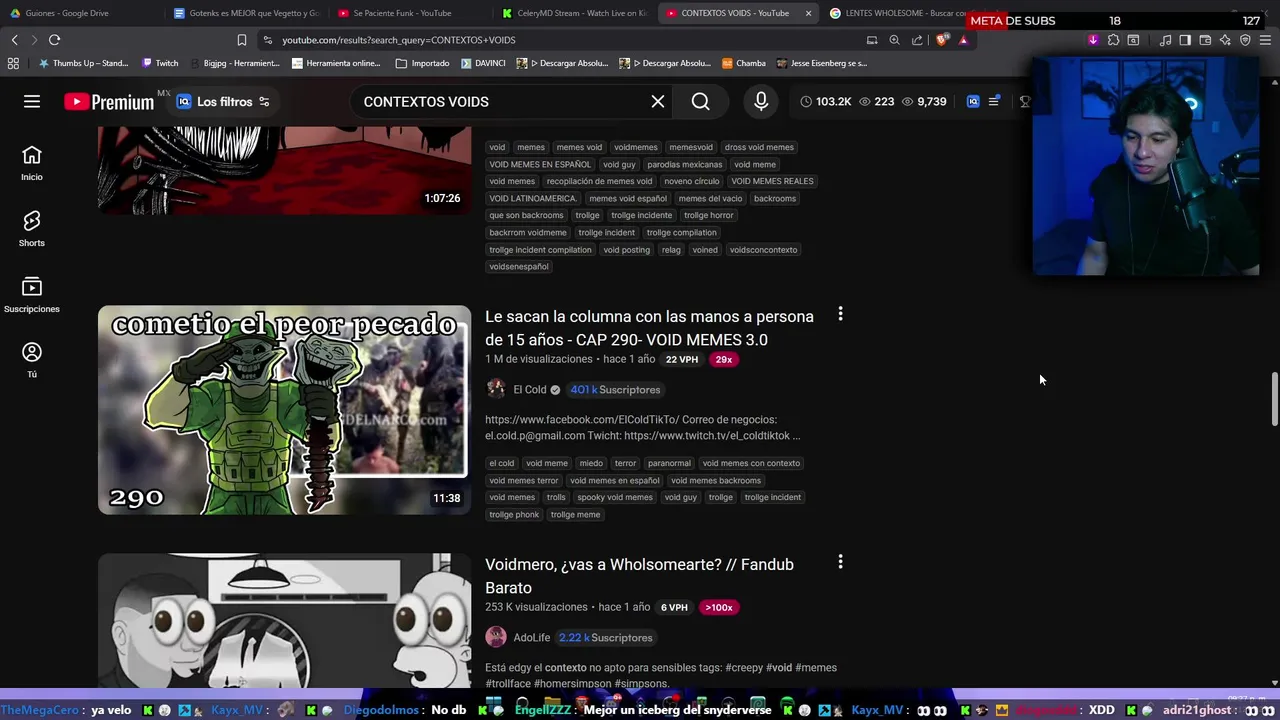Go back in browser history
Screen dimensions: 1280x720
point(14,40)
